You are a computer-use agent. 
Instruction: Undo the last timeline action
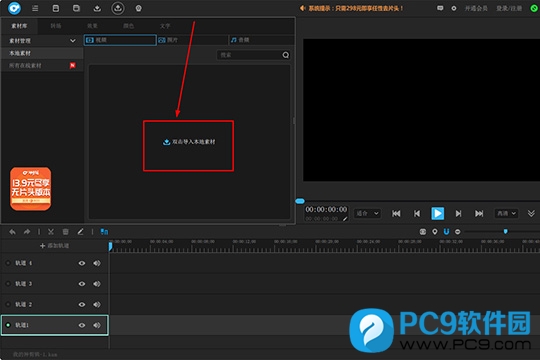click(12, 232)
